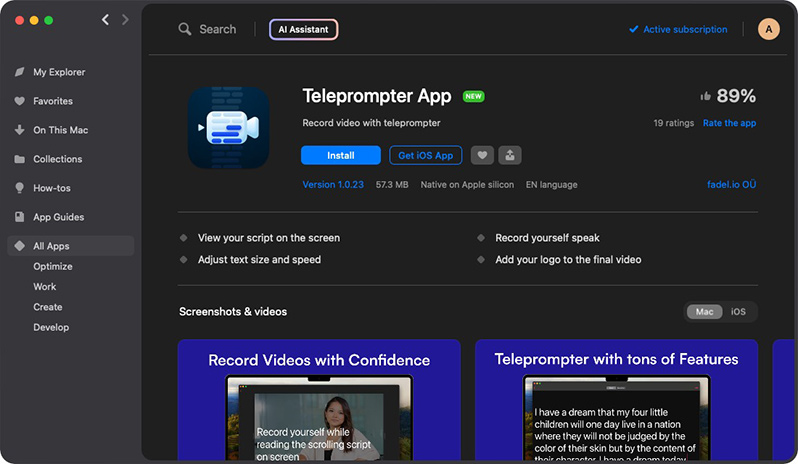This screenshot has height=464, width=798.
Task: Select the Create category
Action: (x=48, y=307)
